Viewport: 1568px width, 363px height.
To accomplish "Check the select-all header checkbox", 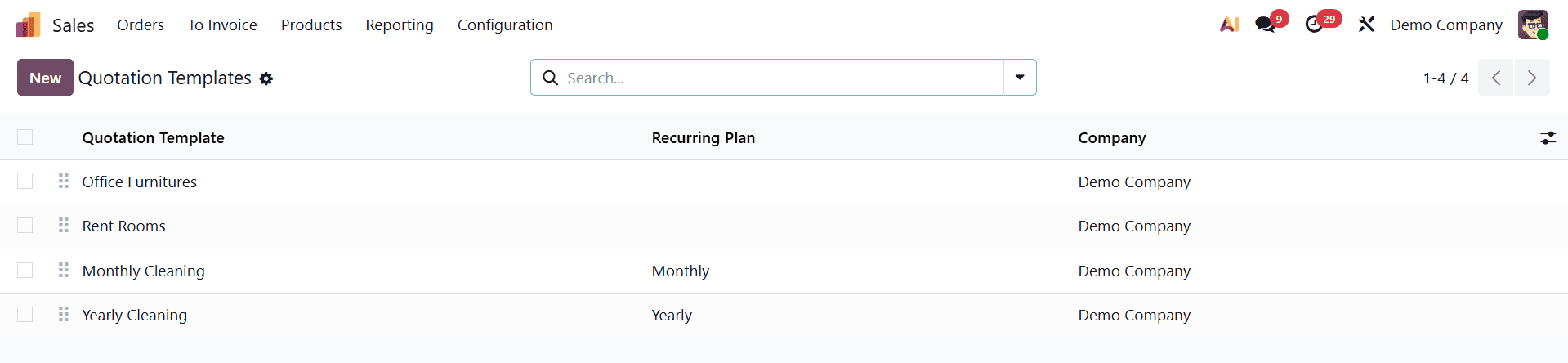I will pos(25,137).
